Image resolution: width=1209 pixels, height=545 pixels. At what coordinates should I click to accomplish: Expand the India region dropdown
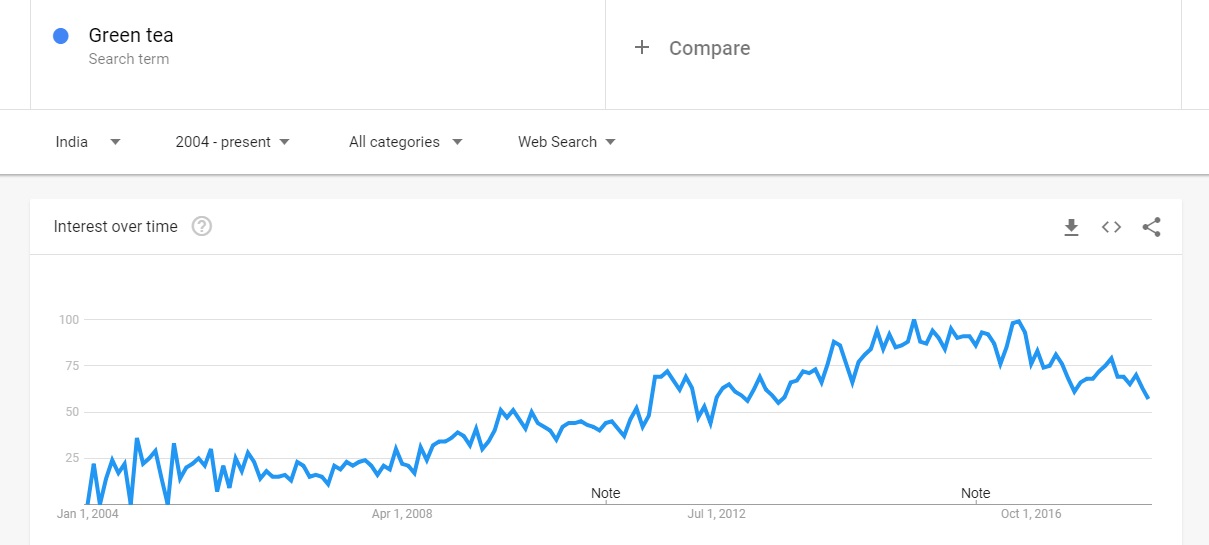pyautogui.click(x=88, y=142)
